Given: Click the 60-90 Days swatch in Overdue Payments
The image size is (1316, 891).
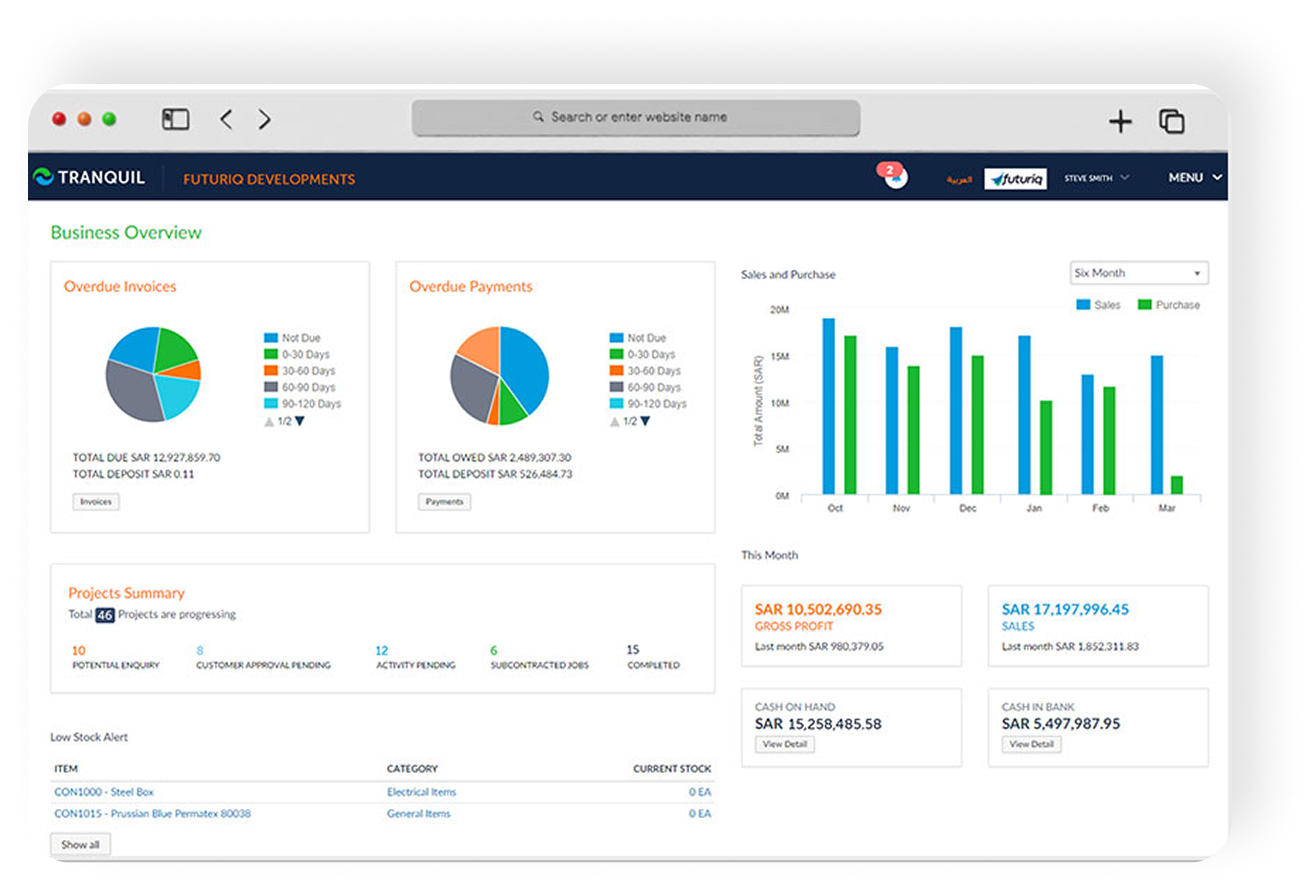Looking at the screenshot, I should point(616,387).
